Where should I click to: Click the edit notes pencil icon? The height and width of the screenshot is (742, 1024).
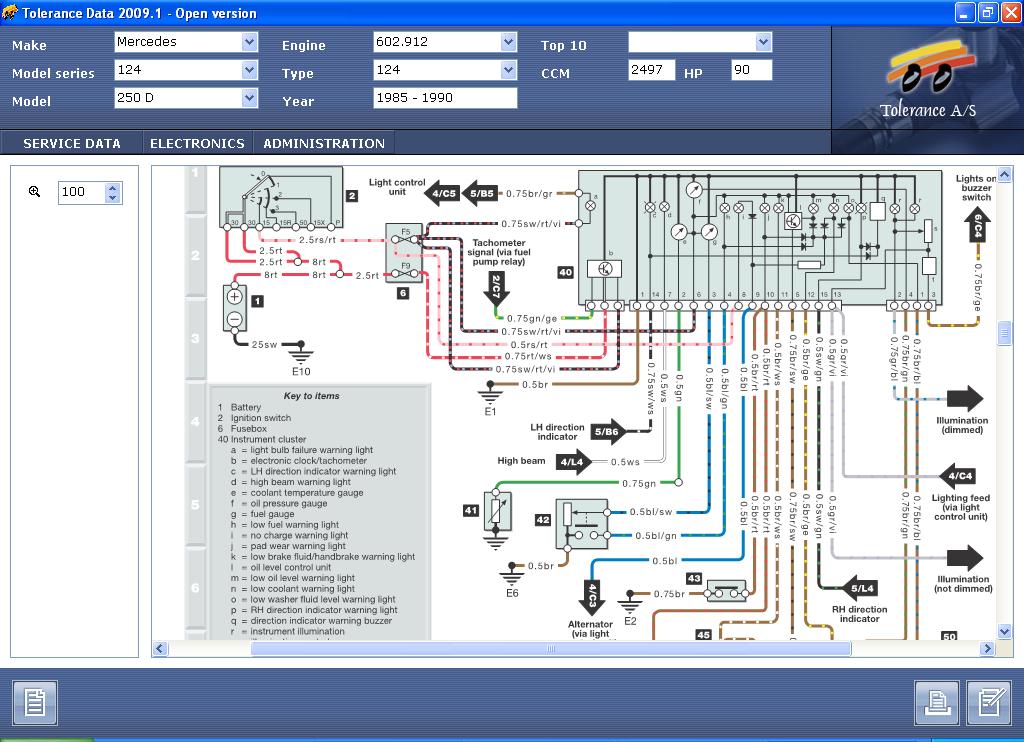pos(989,703)
